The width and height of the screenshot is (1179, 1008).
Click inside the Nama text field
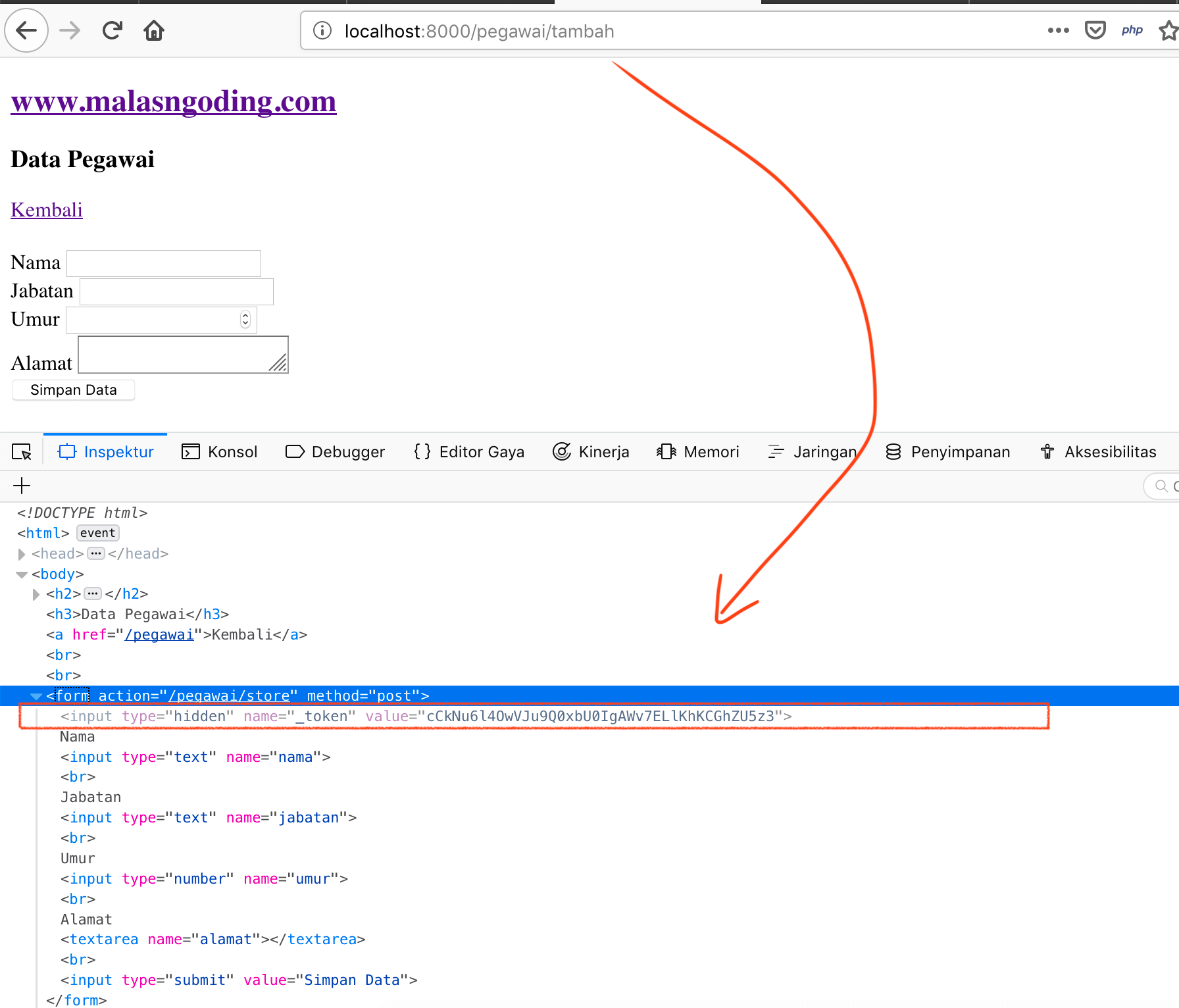[x=163, y=263]
